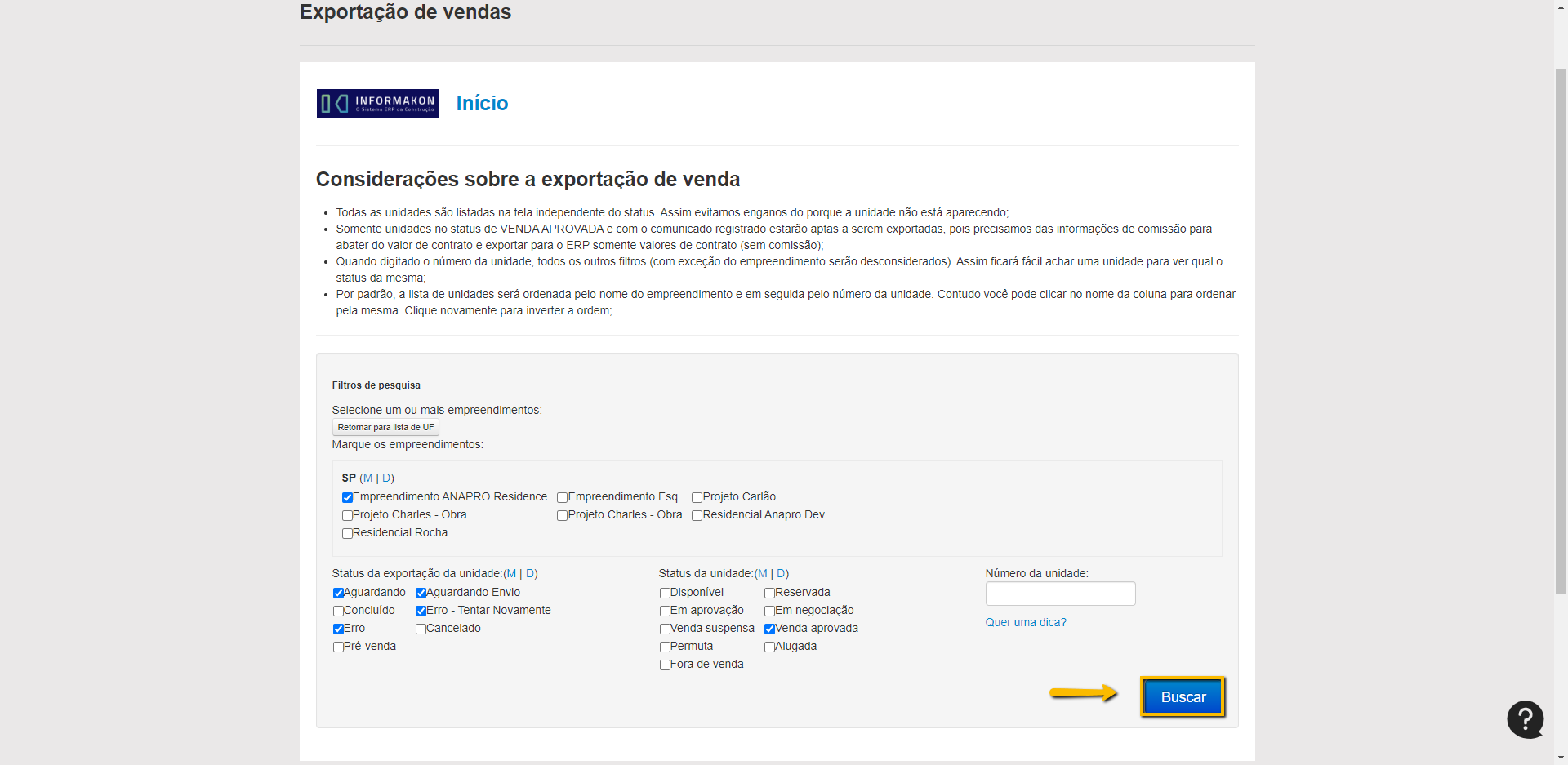Select the Disponível unit status checkbox
The height and width of the screenshot is (765, 1568).
[665, 593]
